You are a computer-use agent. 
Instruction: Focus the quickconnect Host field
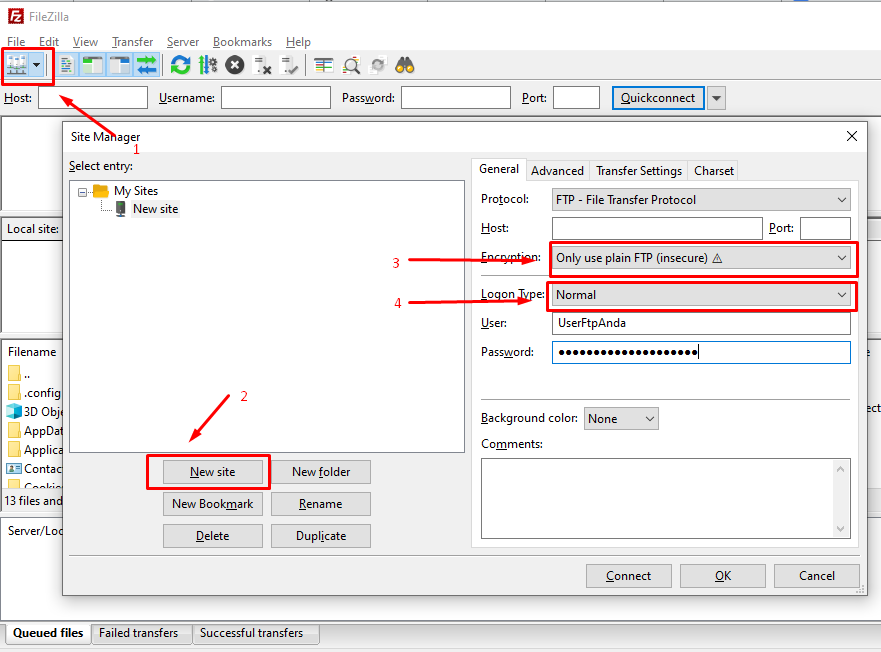(x=93, y=98)
